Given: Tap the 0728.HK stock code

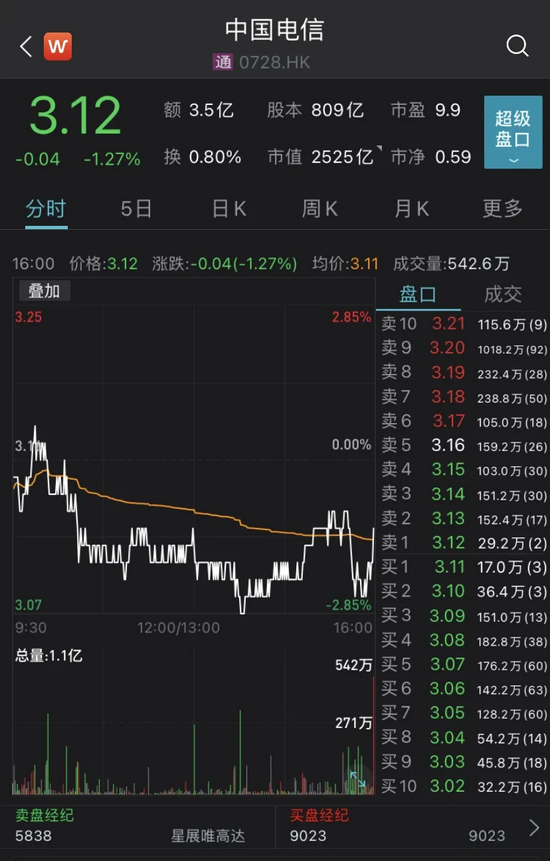Looking at the screenshot, I should point(274,62).
